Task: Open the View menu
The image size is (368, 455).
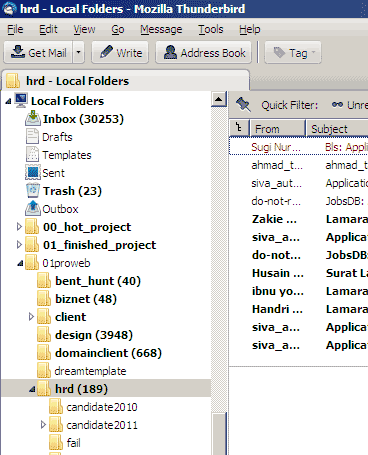Action: pyautogui.click(x=84, y=29)
